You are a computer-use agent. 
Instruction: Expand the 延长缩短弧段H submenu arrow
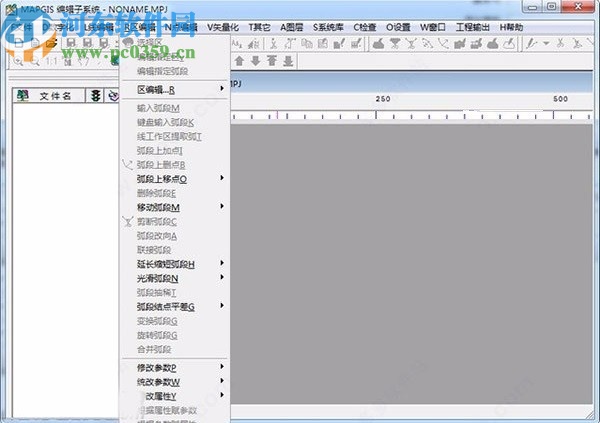pyautogui.click(x=222, y=263)
